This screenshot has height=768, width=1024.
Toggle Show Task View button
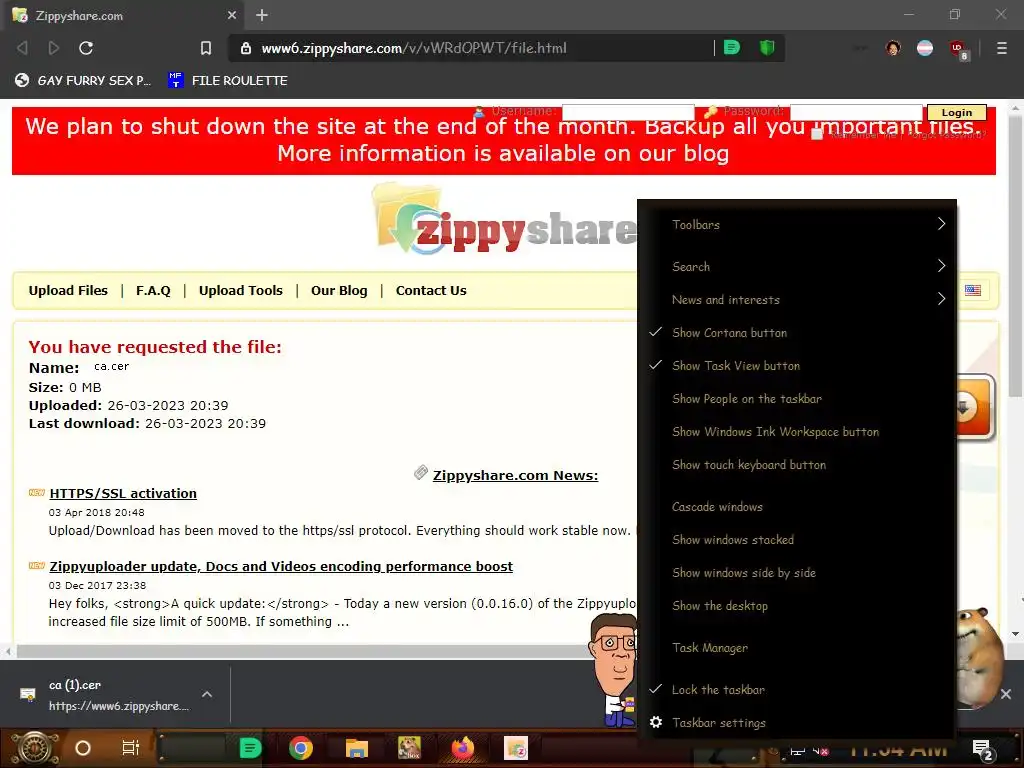point(797,366)
